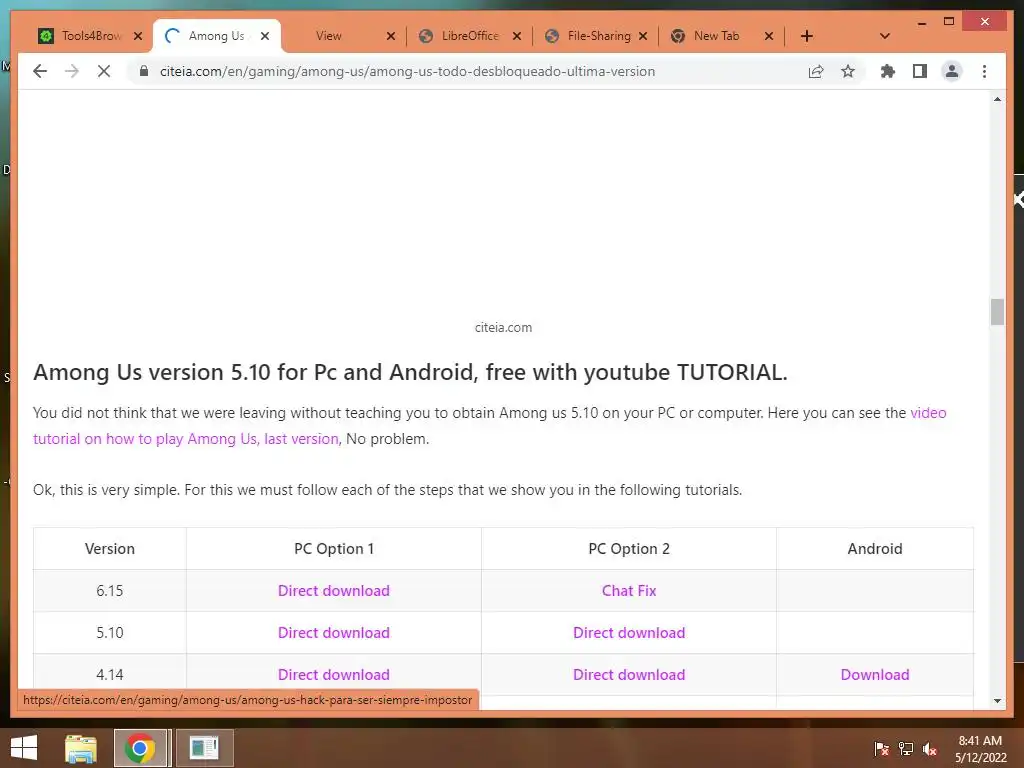Open Action Center flag in tray

[x=881, y=749]
